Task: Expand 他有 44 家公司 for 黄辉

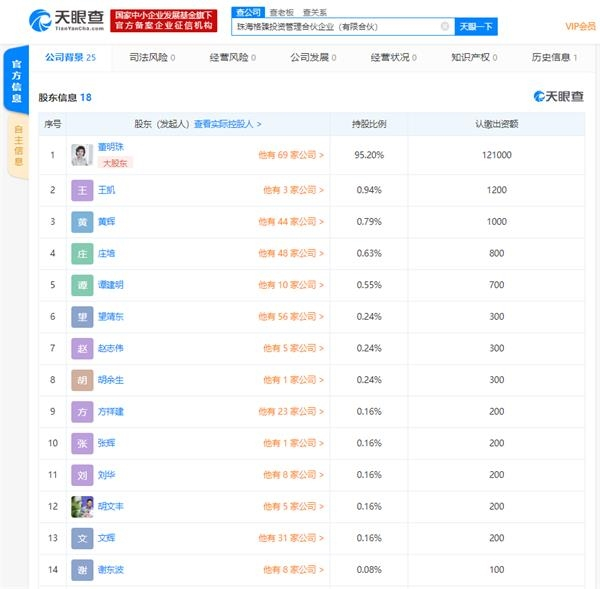Action: coord(293,221)
